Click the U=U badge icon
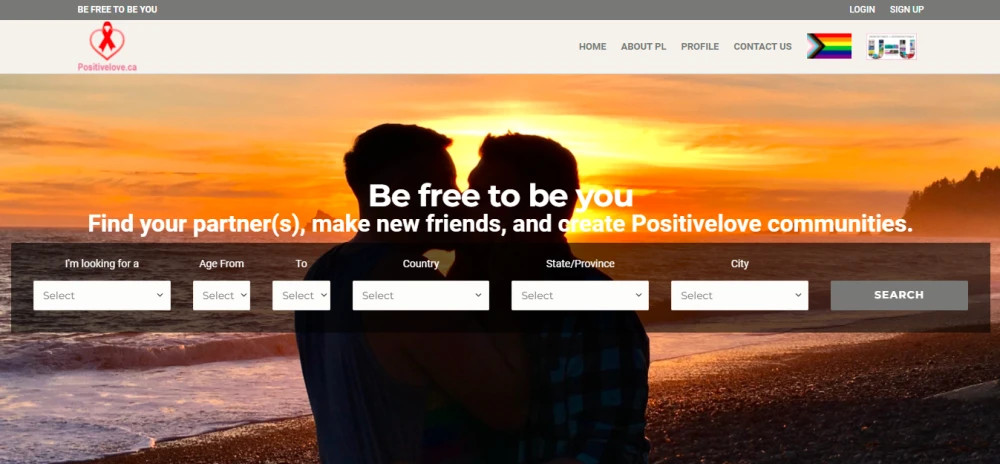The height and width of the screenshot is (464, 1000). pyautogui.click(x=891, y=47)
